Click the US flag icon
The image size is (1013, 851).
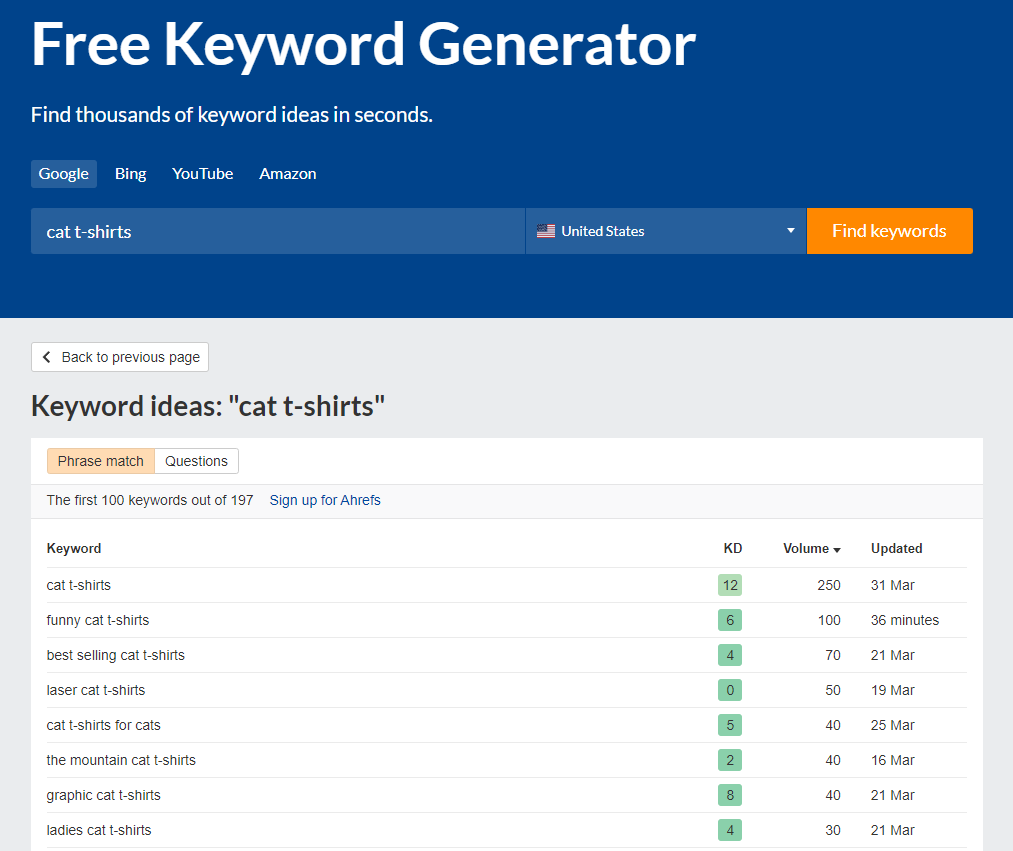[546, 231]
